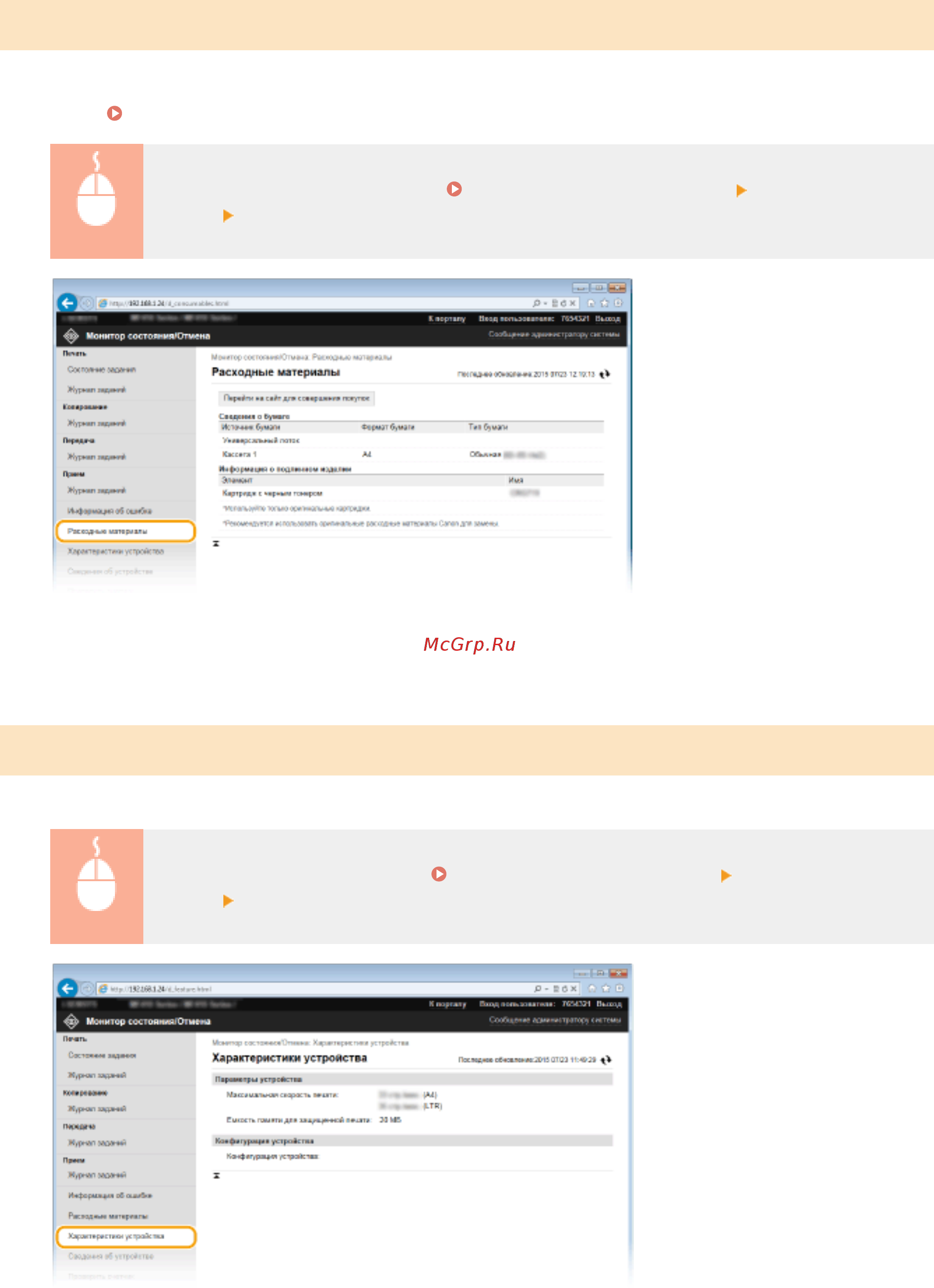
Task: Click refresh icon beside Характеристики устройства timestamp
Action: (606, 1060)
